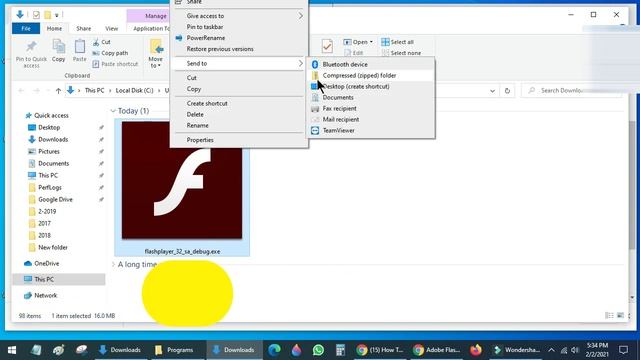This screenshot has height=360, width=640.
Task: Send file to Documents
Action: pyautogui.click(x=371, y=98)
